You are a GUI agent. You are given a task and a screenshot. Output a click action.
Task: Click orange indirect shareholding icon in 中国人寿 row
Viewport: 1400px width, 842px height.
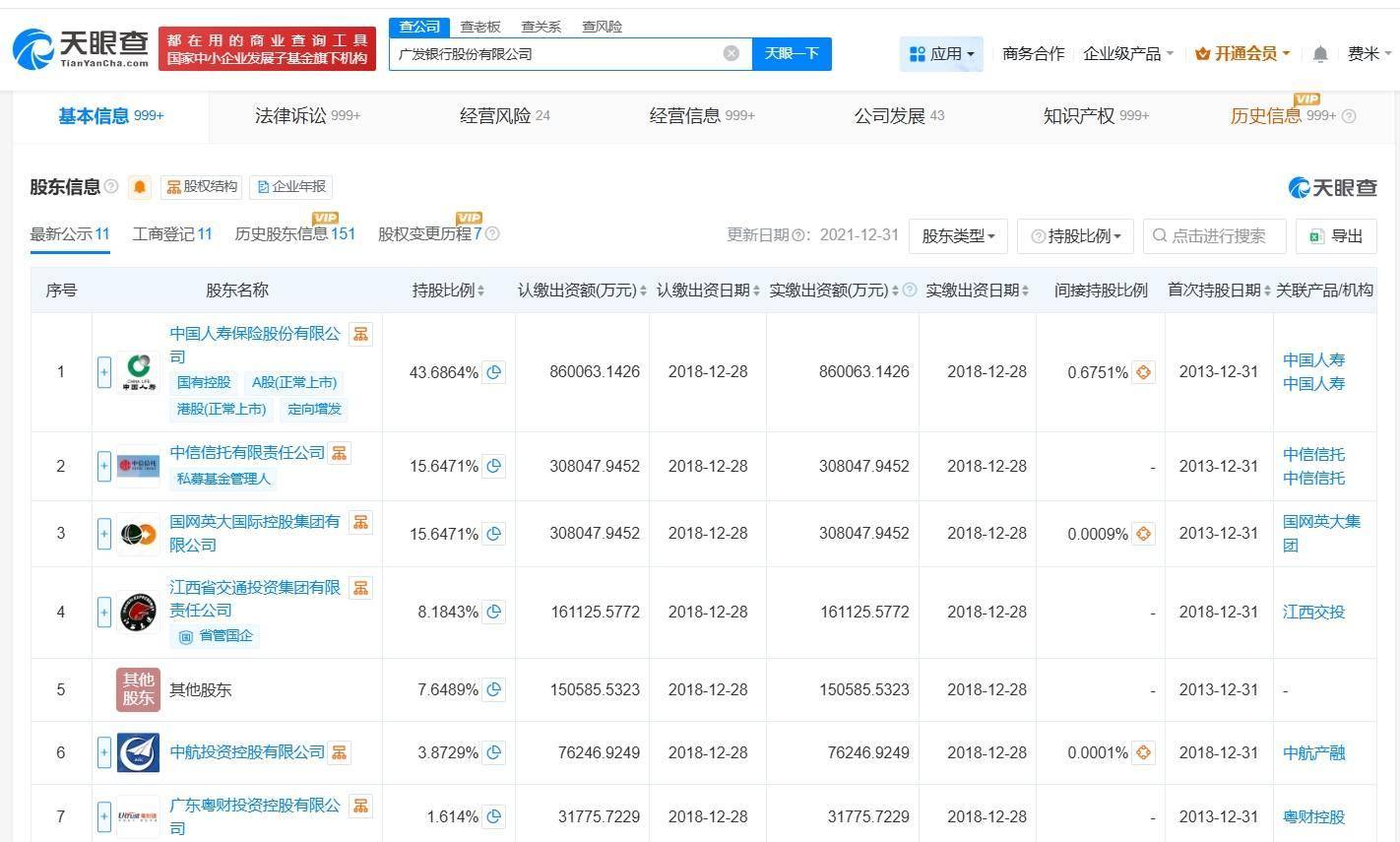(x=1142, y=371)
